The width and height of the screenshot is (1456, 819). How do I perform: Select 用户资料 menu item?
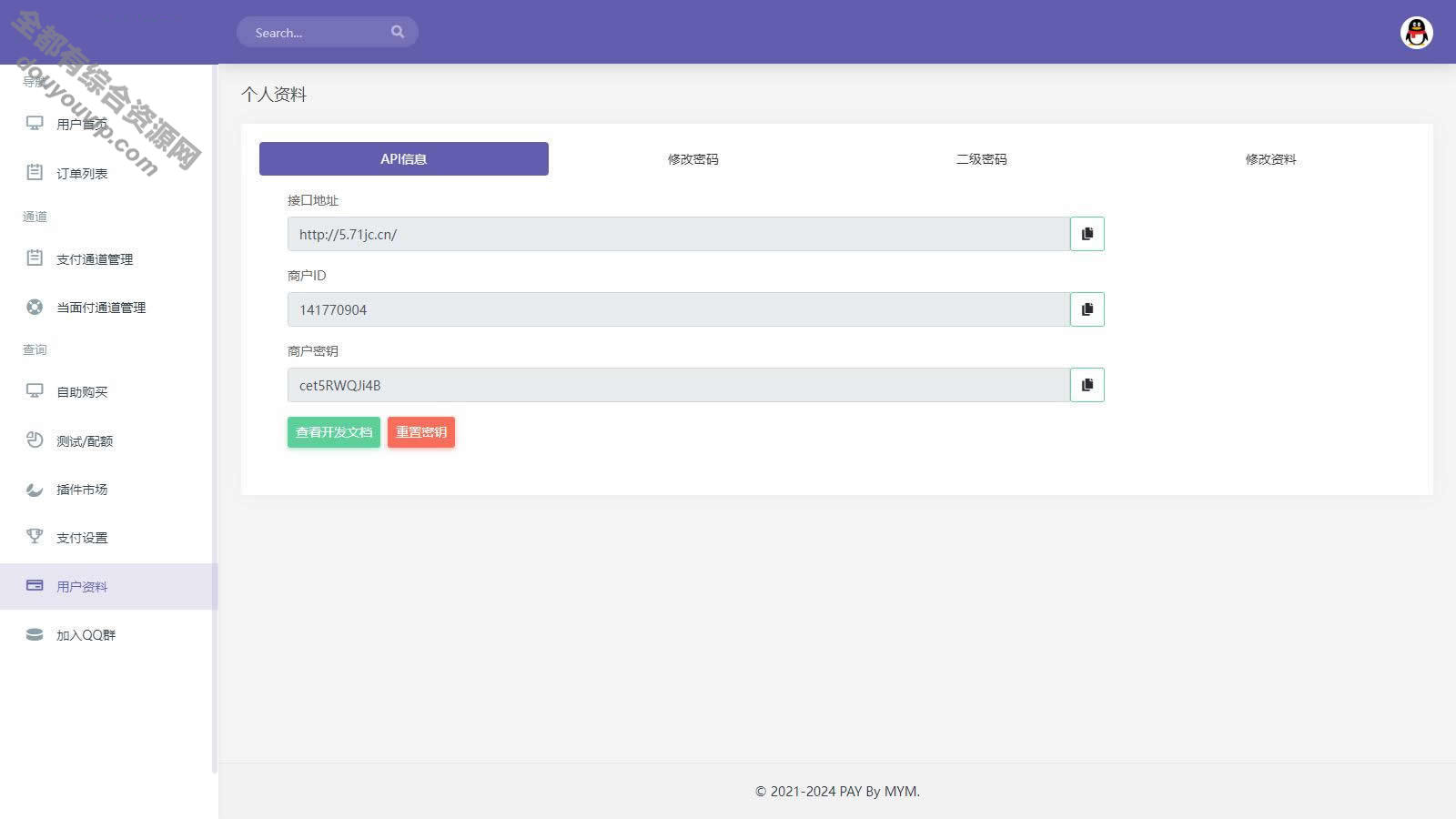coord(109,586)
